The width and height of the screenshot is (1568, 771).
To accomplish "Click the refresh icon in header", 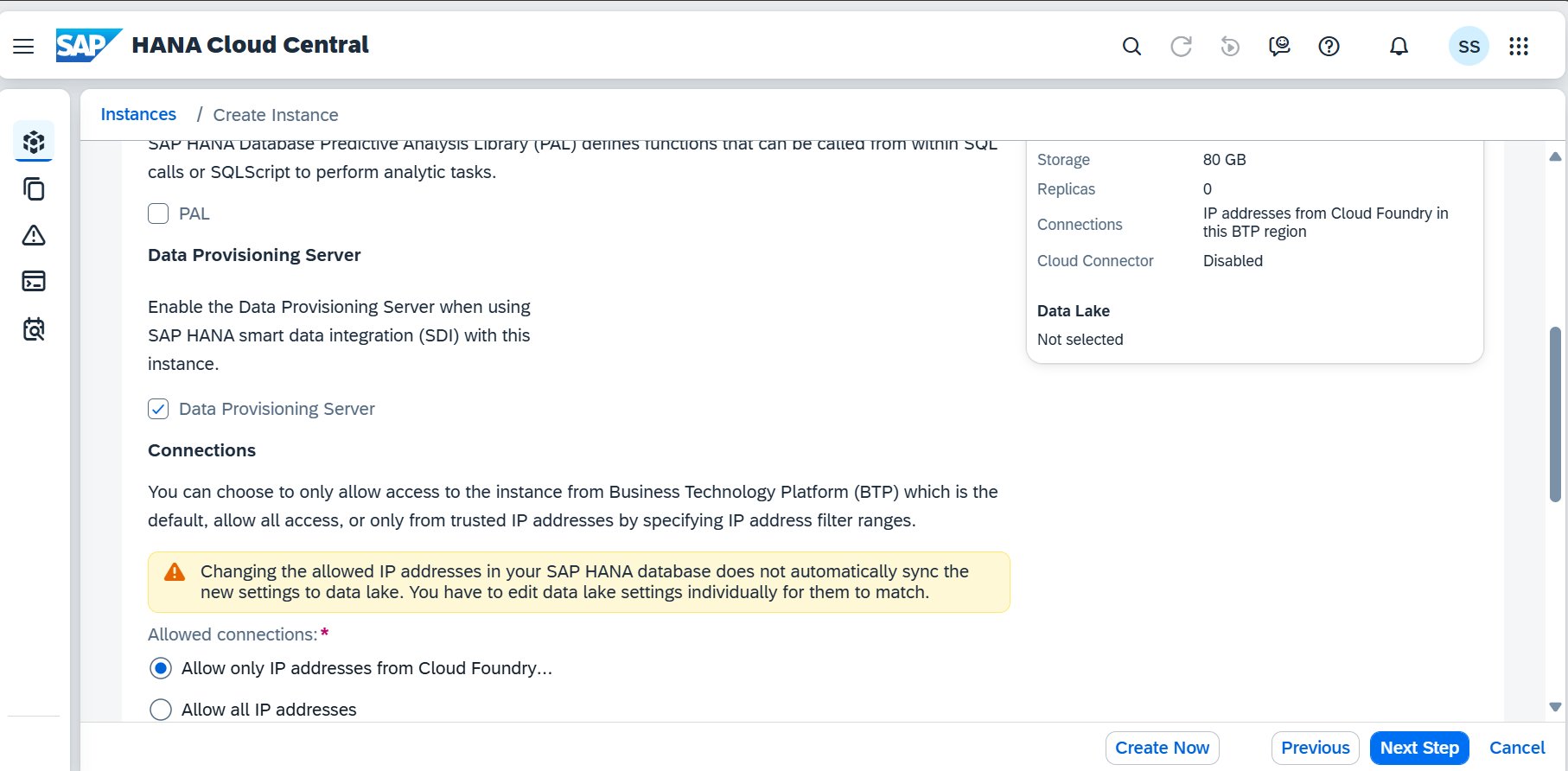I will pos(1181,47).
